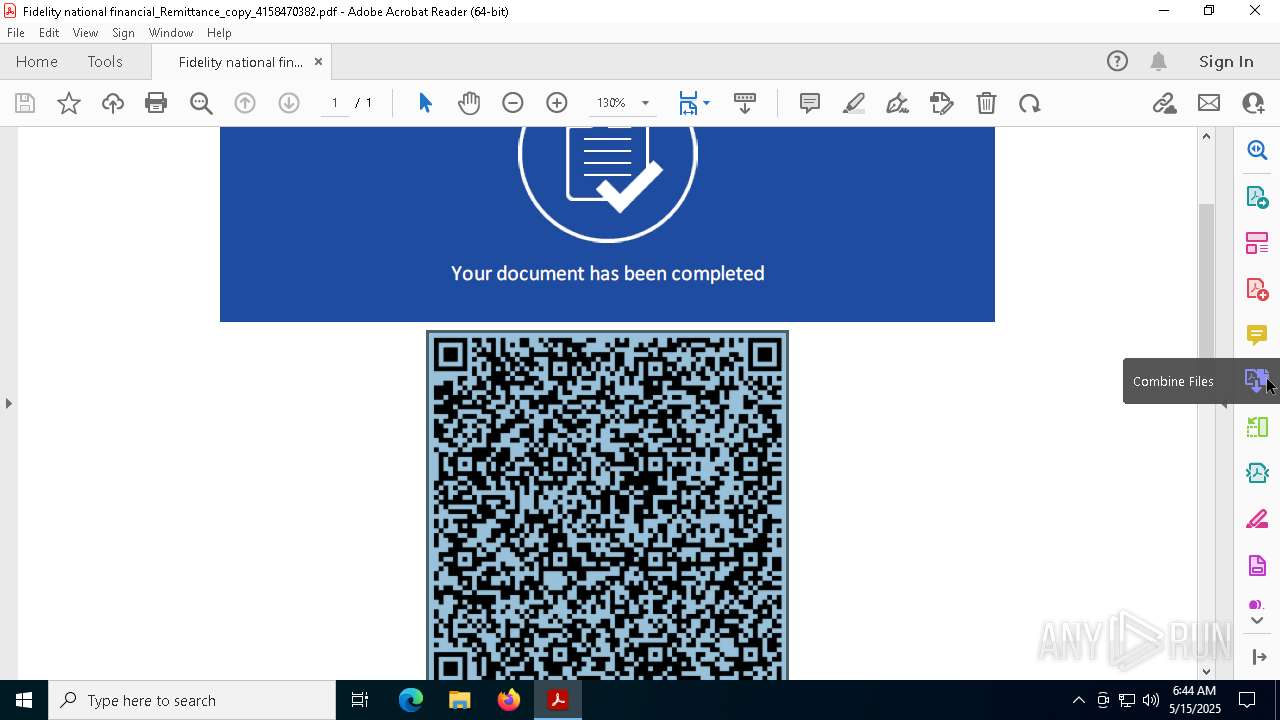
Task: Click the scroll down arrow of the document
Action: [x=1206, y=671]
